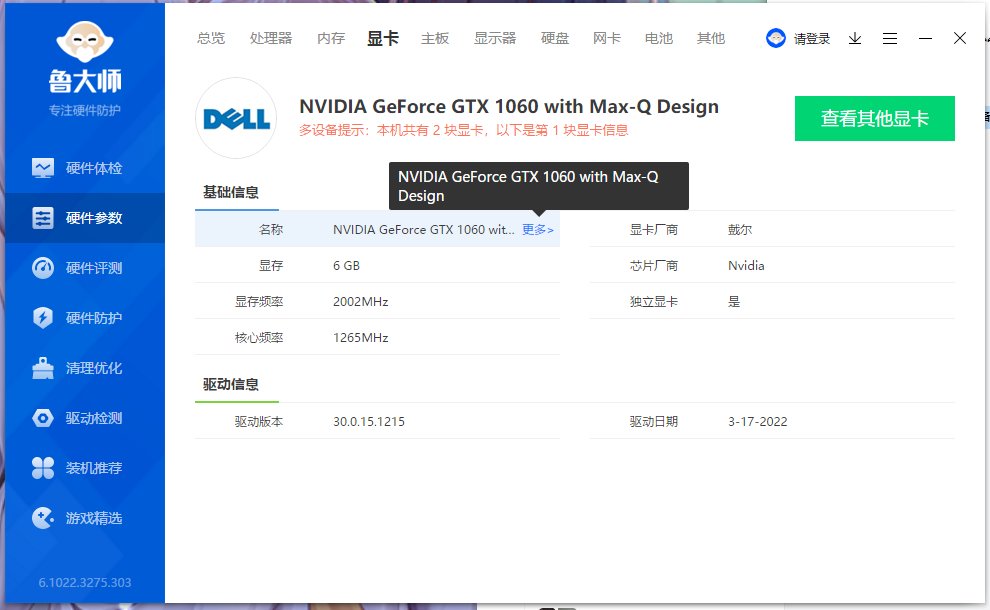Click the 独立显卡 value 是
This screenshot has height=610, width=990.
coord(734,302)
